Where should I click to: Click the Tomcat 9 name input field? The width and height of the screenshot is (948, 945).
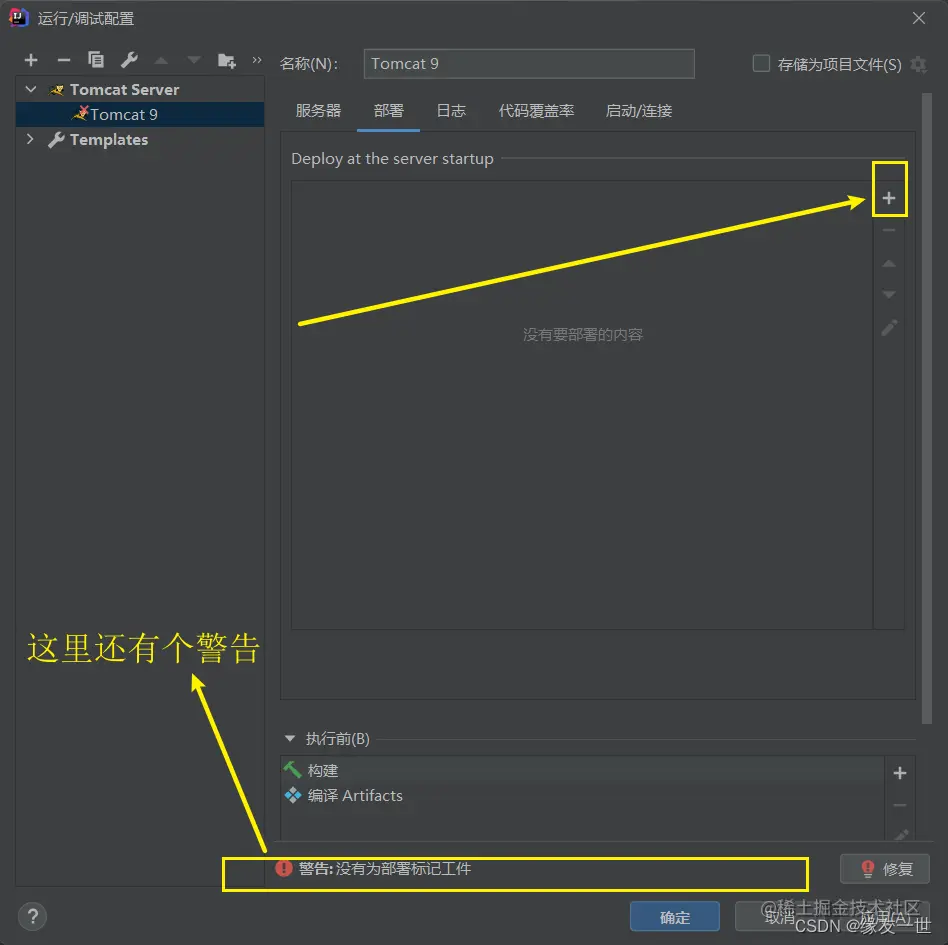(528, 63)
